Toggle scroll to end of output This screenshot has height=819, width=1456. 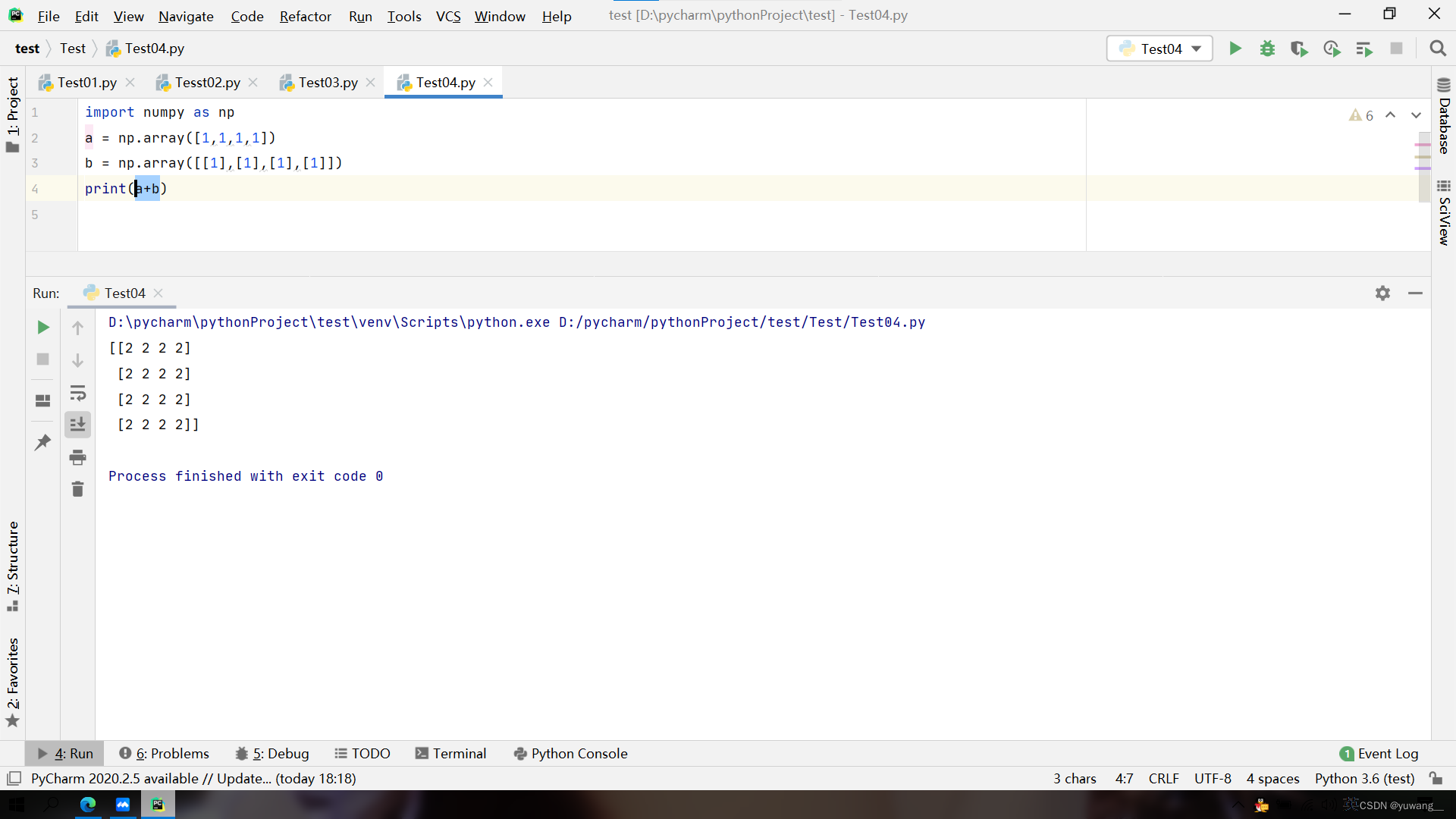point(77,425)
